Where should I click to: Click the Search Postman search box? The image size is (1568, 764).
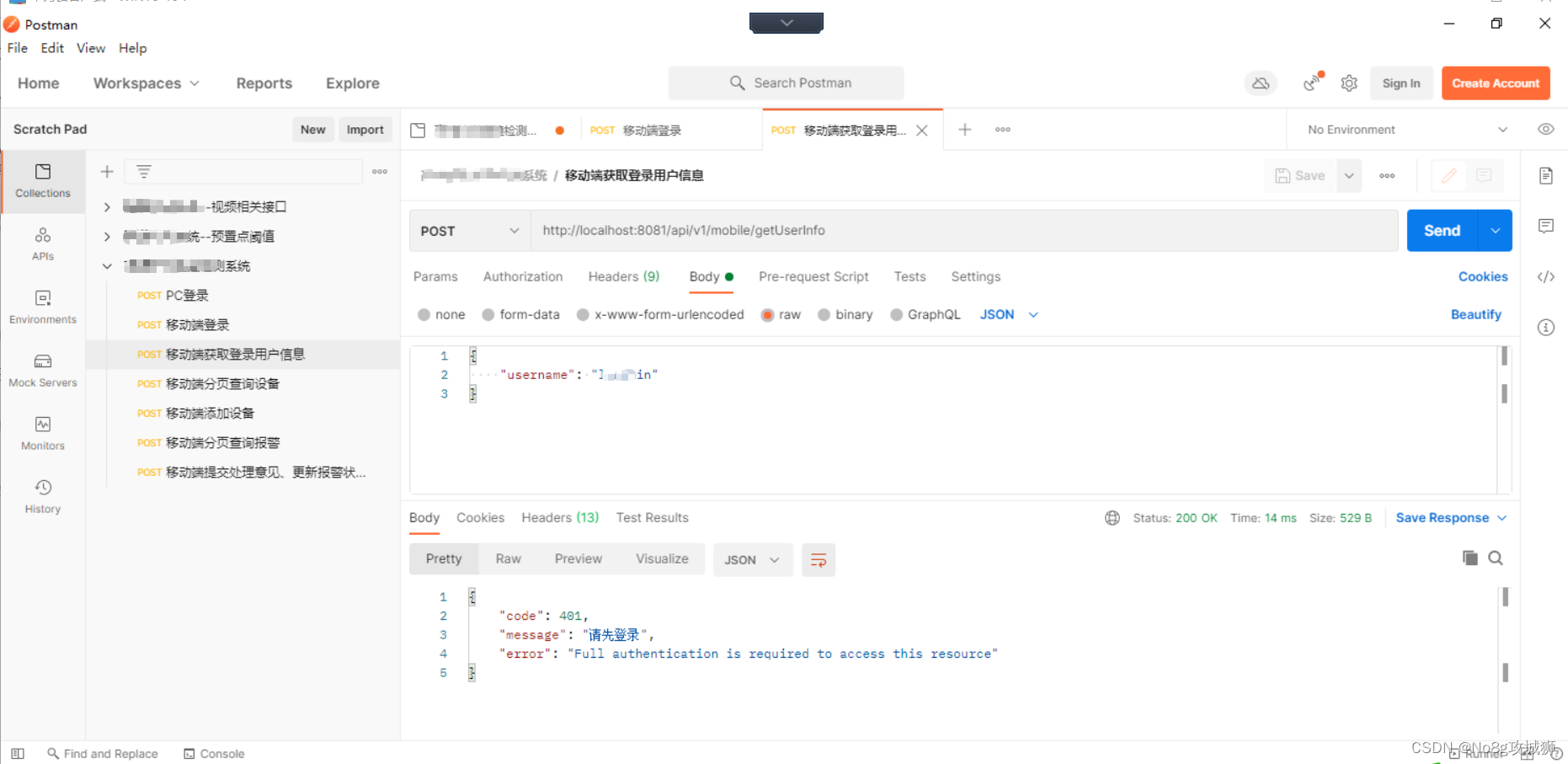pyautogui.click(x=786, y=83)
